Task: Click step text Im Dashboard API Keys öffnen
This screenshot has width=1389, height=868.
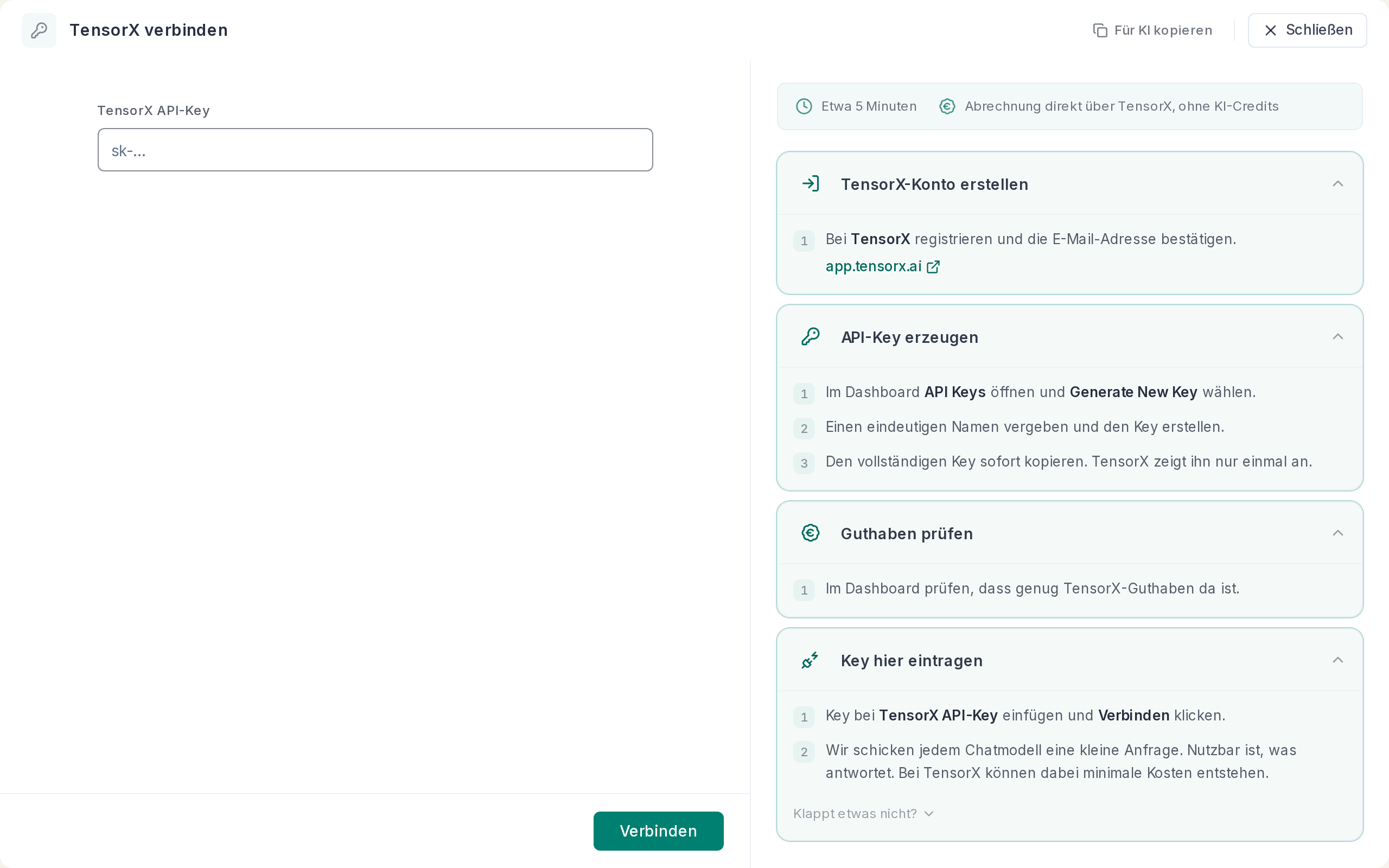Action: pos(1041,393)
